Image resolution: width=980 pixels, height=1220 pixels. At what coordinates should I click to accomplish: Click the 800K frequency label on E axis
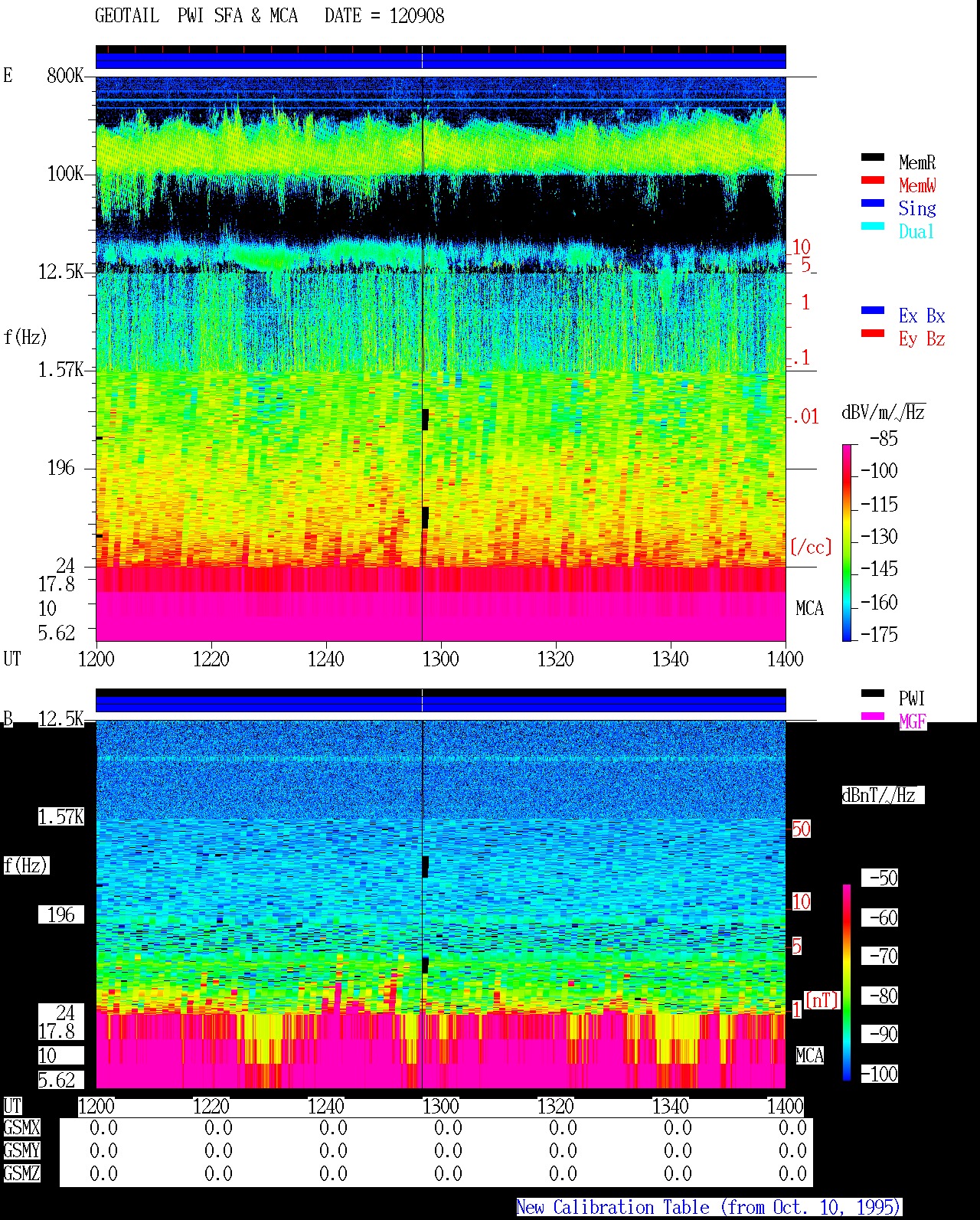click(65, 75)
